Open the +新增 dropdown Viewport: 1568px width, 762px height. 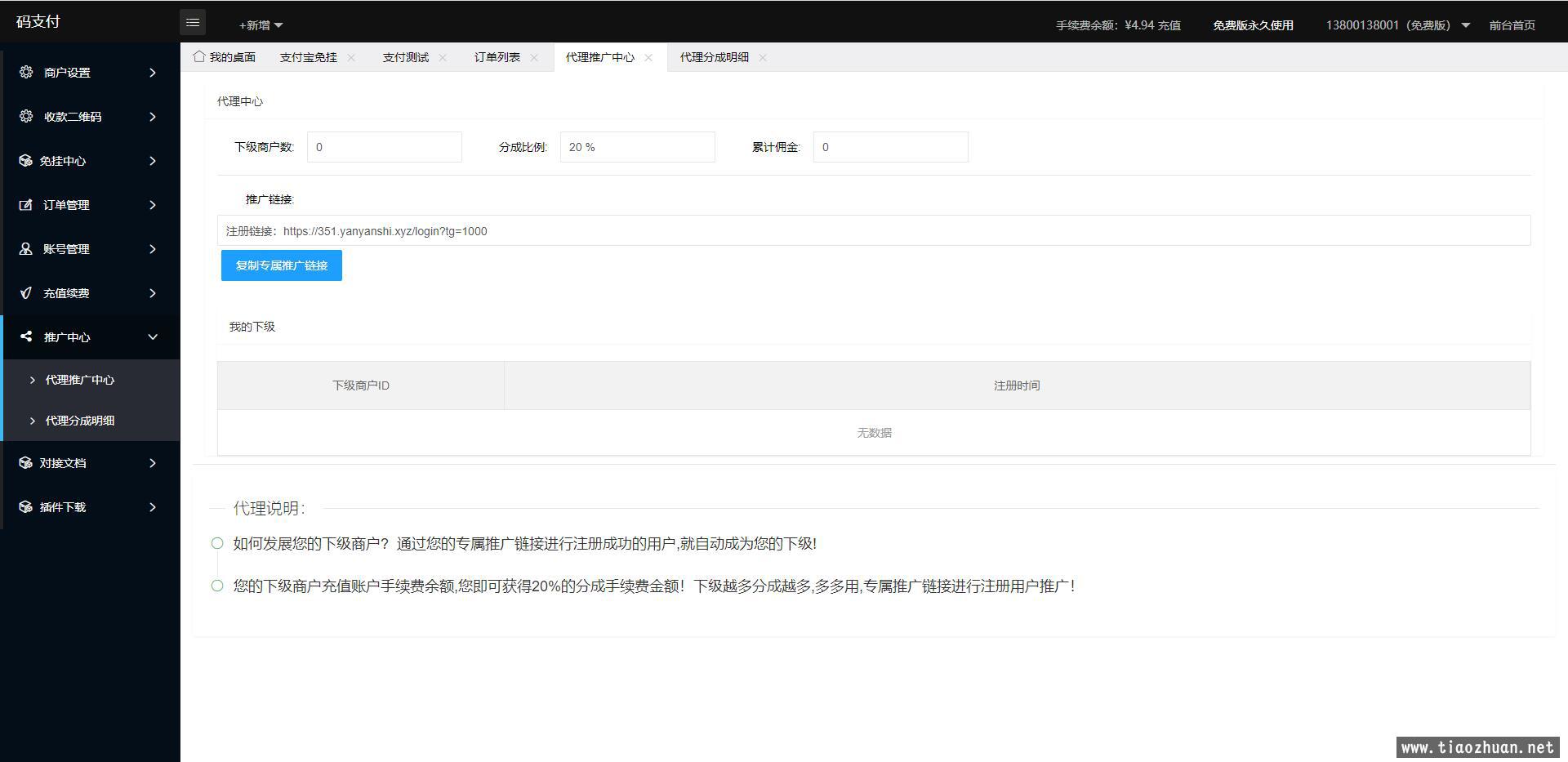coord(261,25)
